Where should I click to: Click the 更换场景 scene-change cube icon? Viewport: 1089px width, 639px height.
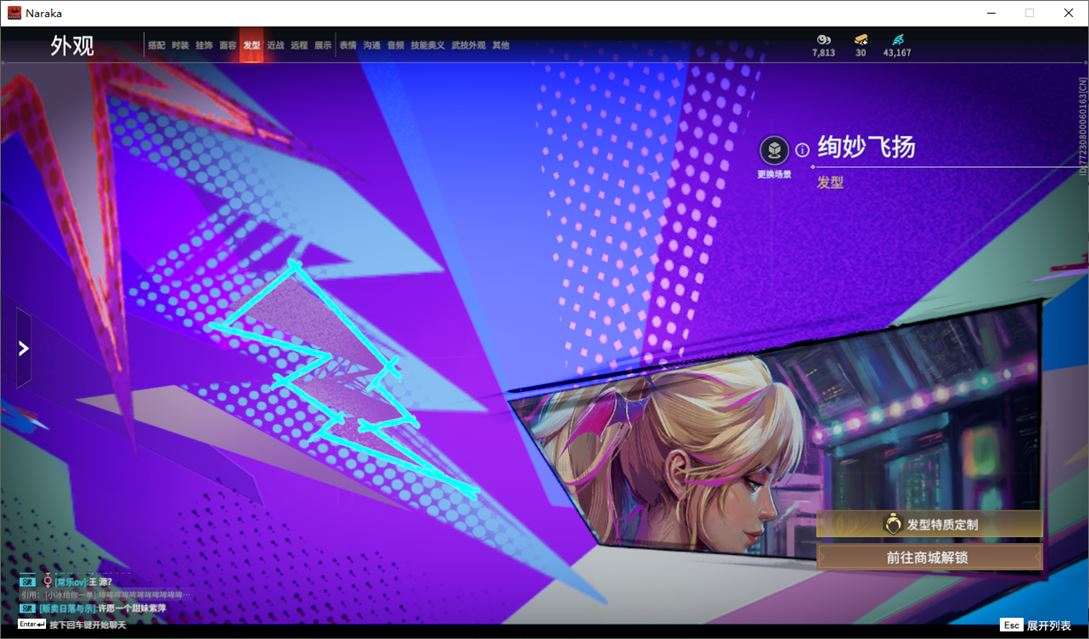[774, 149]
